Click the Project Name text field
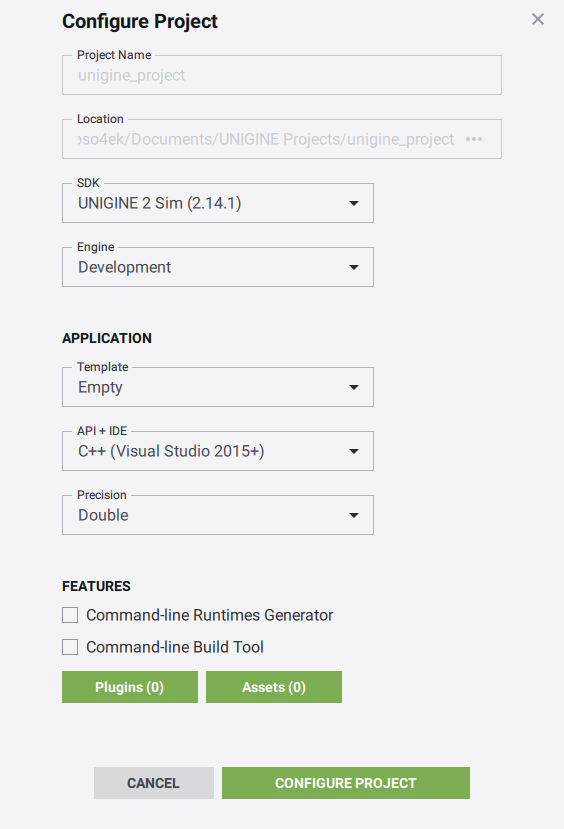 [x=282, y=75]
